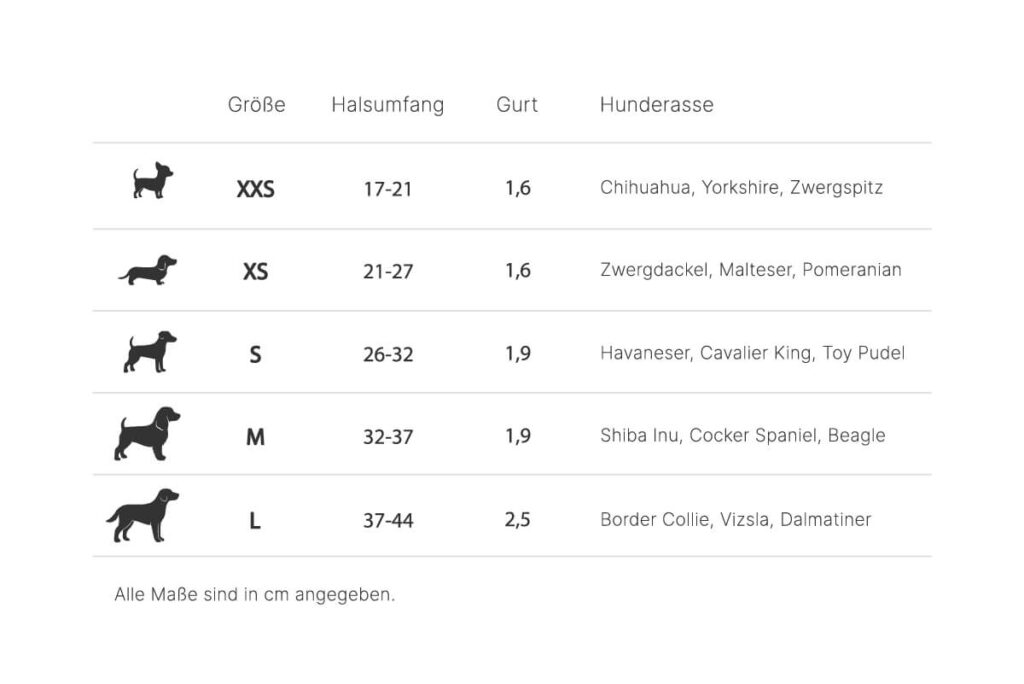The height and width of the screenshot is (684, 1024).
Task: Select the M size label
Action: click(255, 436)
